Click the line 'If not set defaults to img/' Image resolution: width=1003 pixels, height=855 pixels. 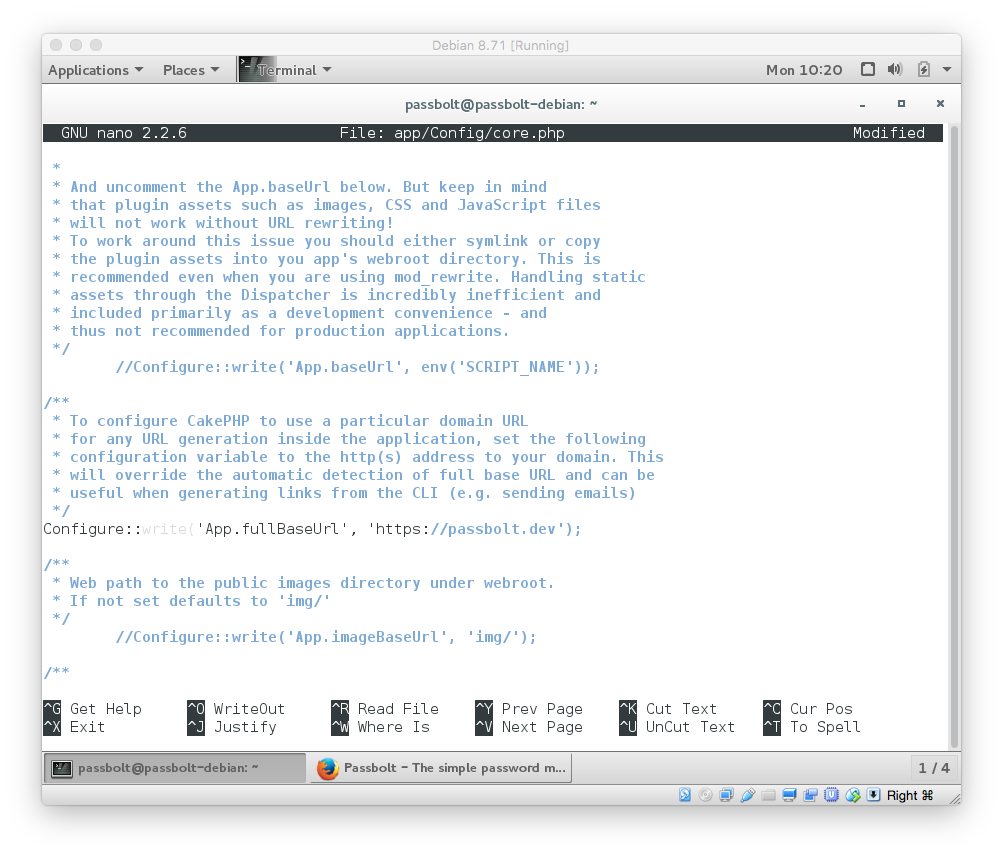[x=191, y=600]
